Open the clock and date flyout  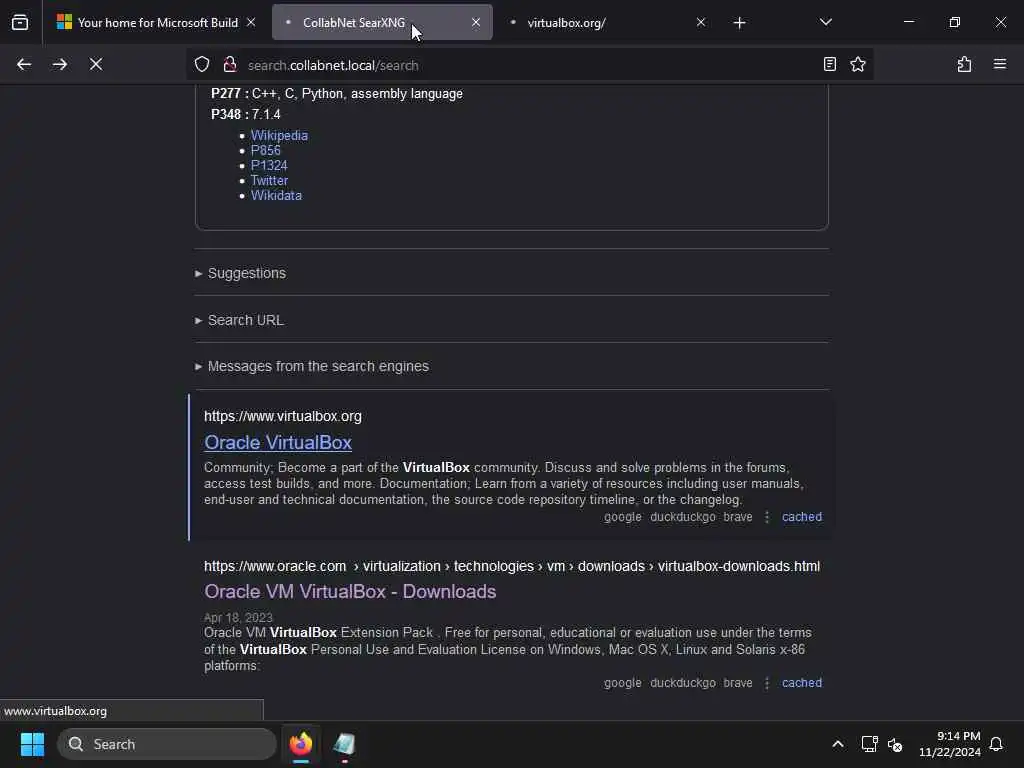click(950, 744)
